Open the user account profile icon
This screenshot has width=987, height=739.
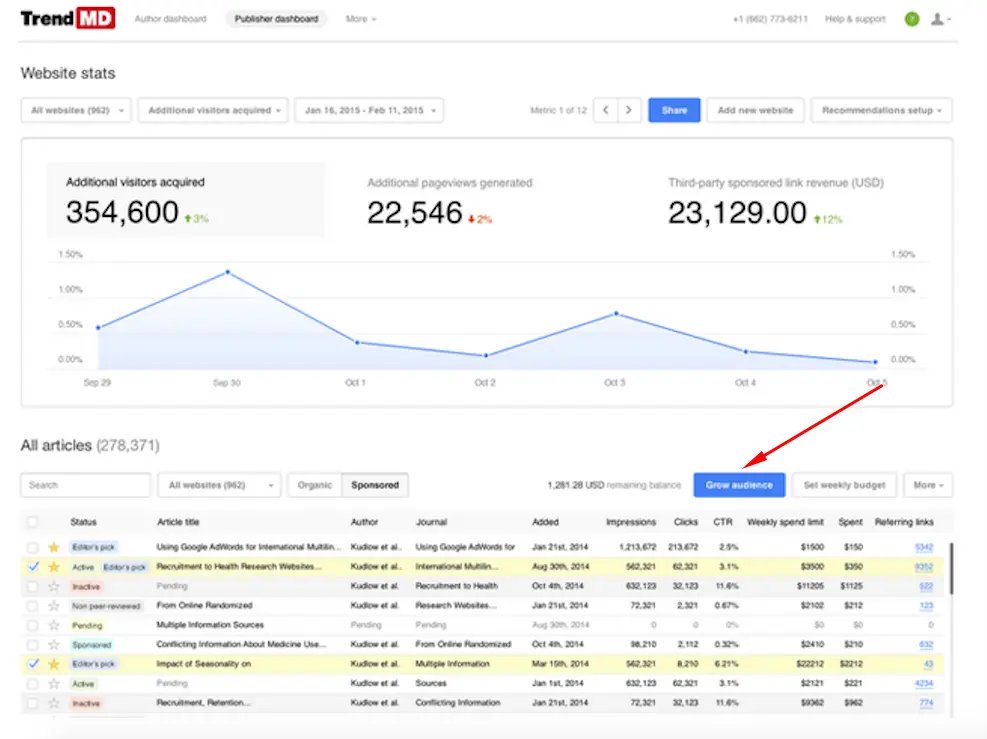pos(939,19)
